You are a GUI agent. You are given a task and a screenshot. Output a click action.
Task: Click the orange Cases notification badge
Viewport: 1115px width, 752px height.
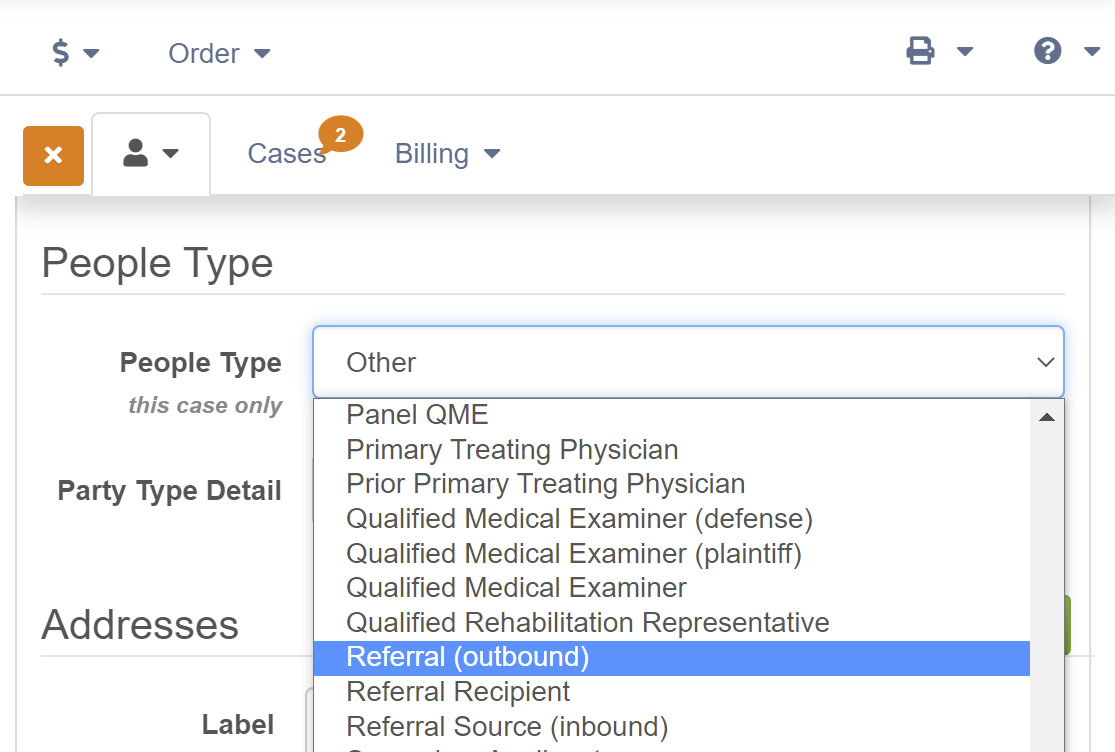pyautogui.click(x=341, y=134)
